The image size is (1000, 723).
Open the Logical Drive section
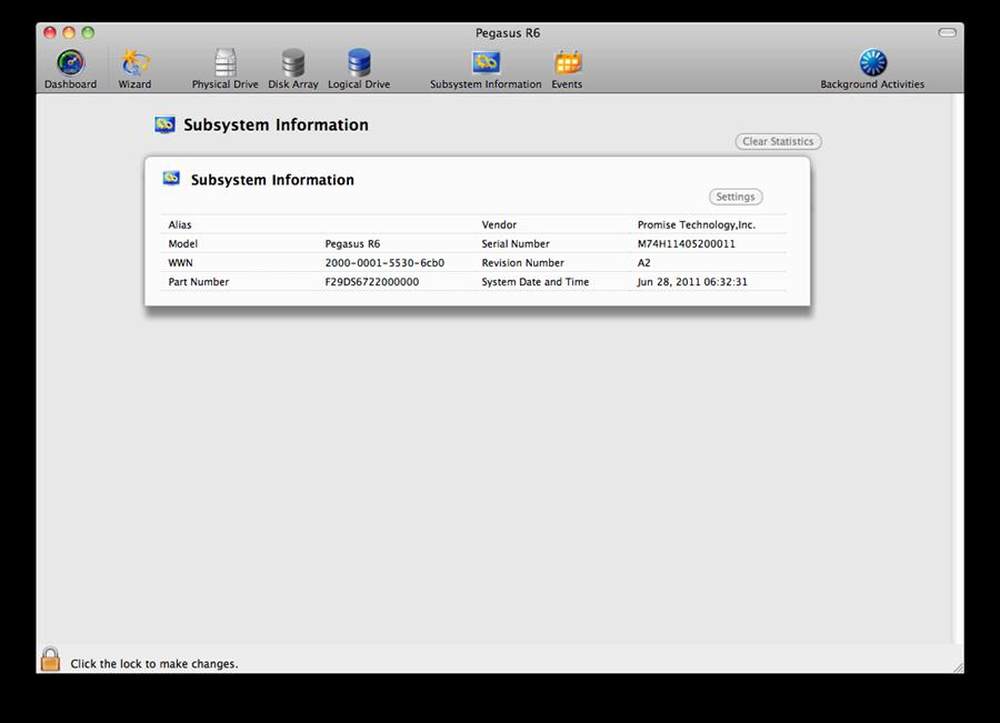tap(358, 69)
